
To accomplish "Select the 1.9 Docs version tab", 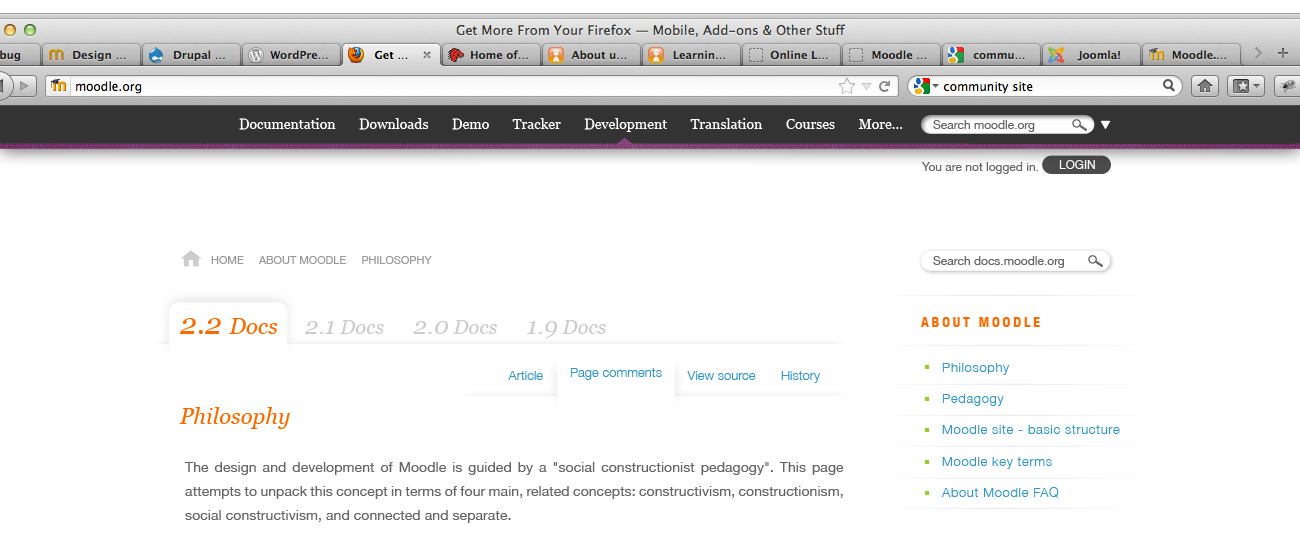I will [x=566, y=327].
